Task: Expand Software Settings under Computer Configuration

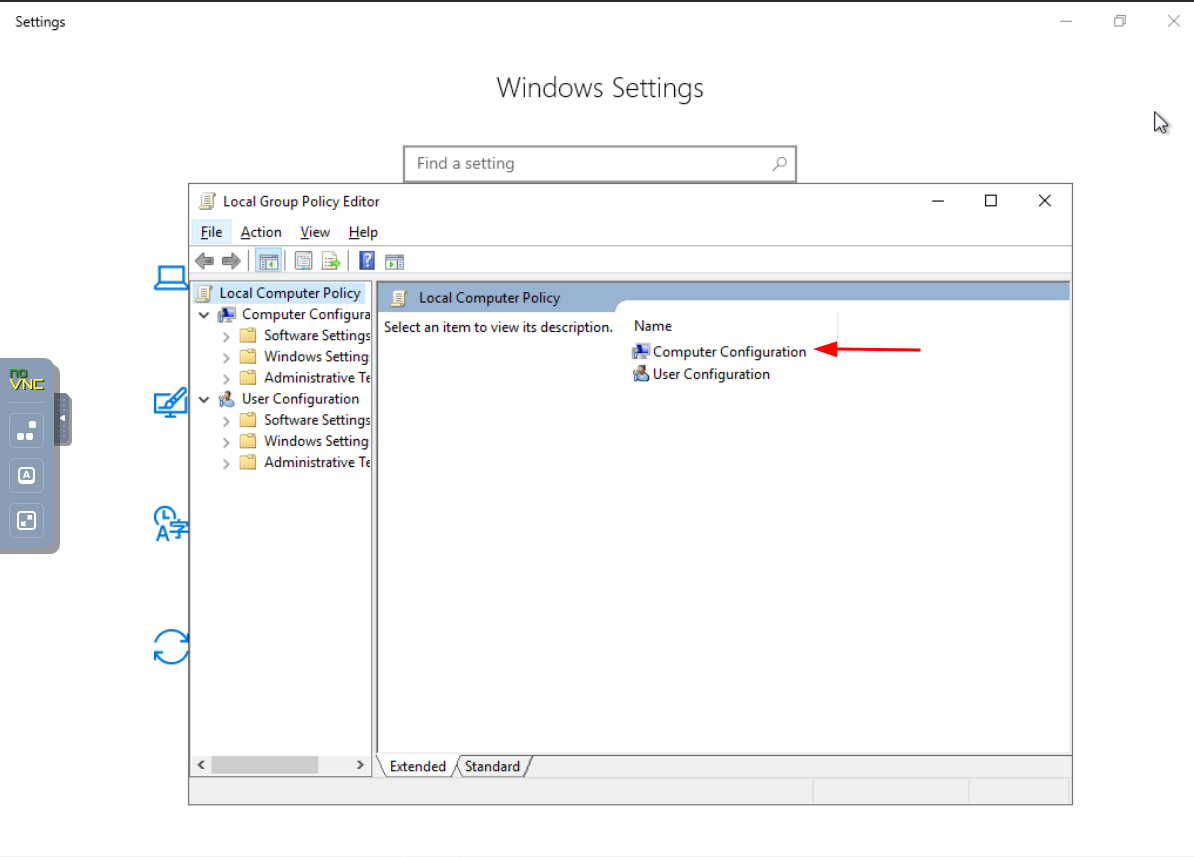Action: (226, 336)
